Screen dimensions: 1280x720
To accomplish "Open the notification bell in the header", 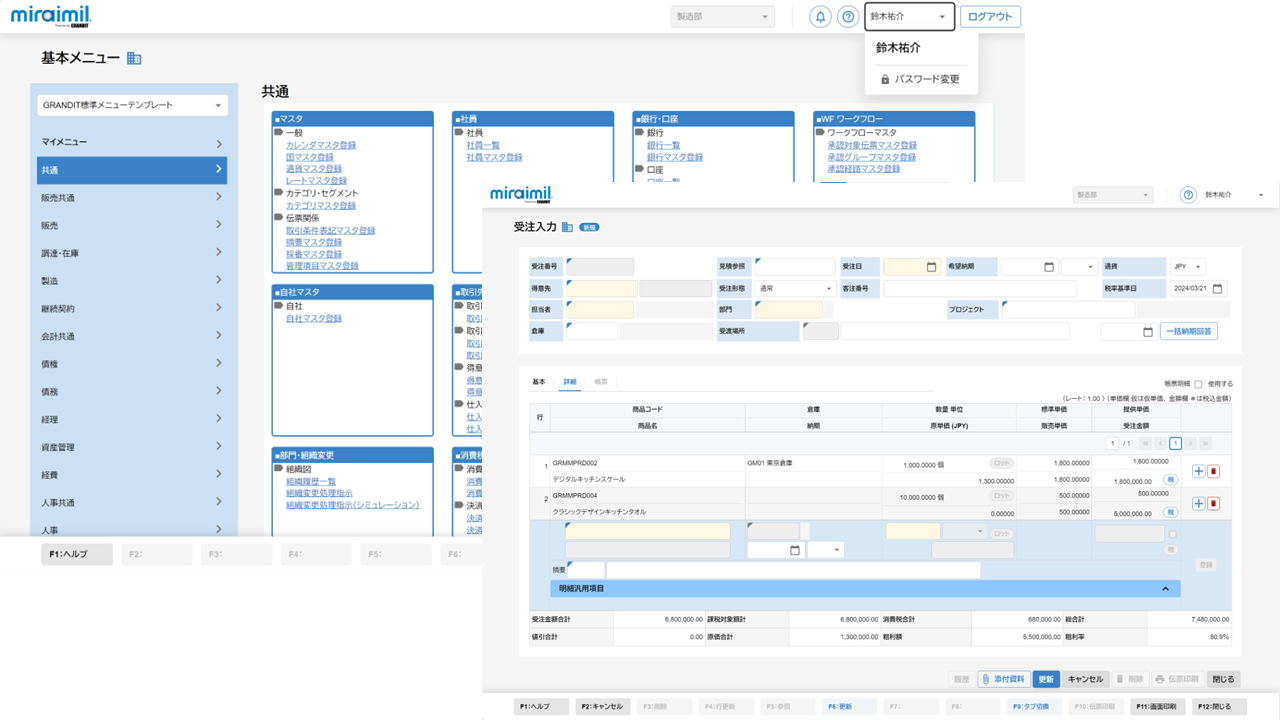I will [820, 17].
